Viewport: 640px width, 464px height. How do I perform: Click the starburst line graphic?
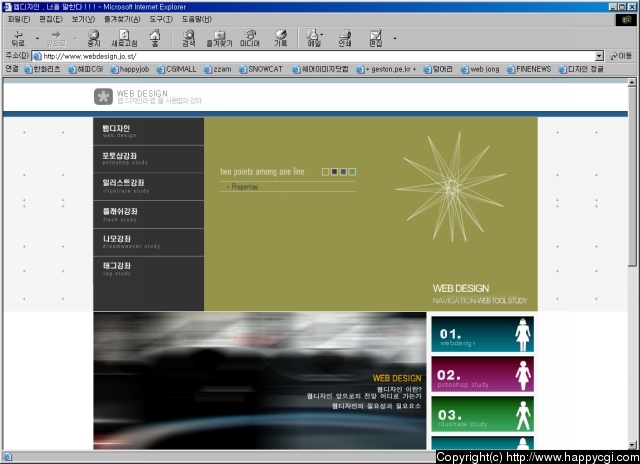point(451,186)
